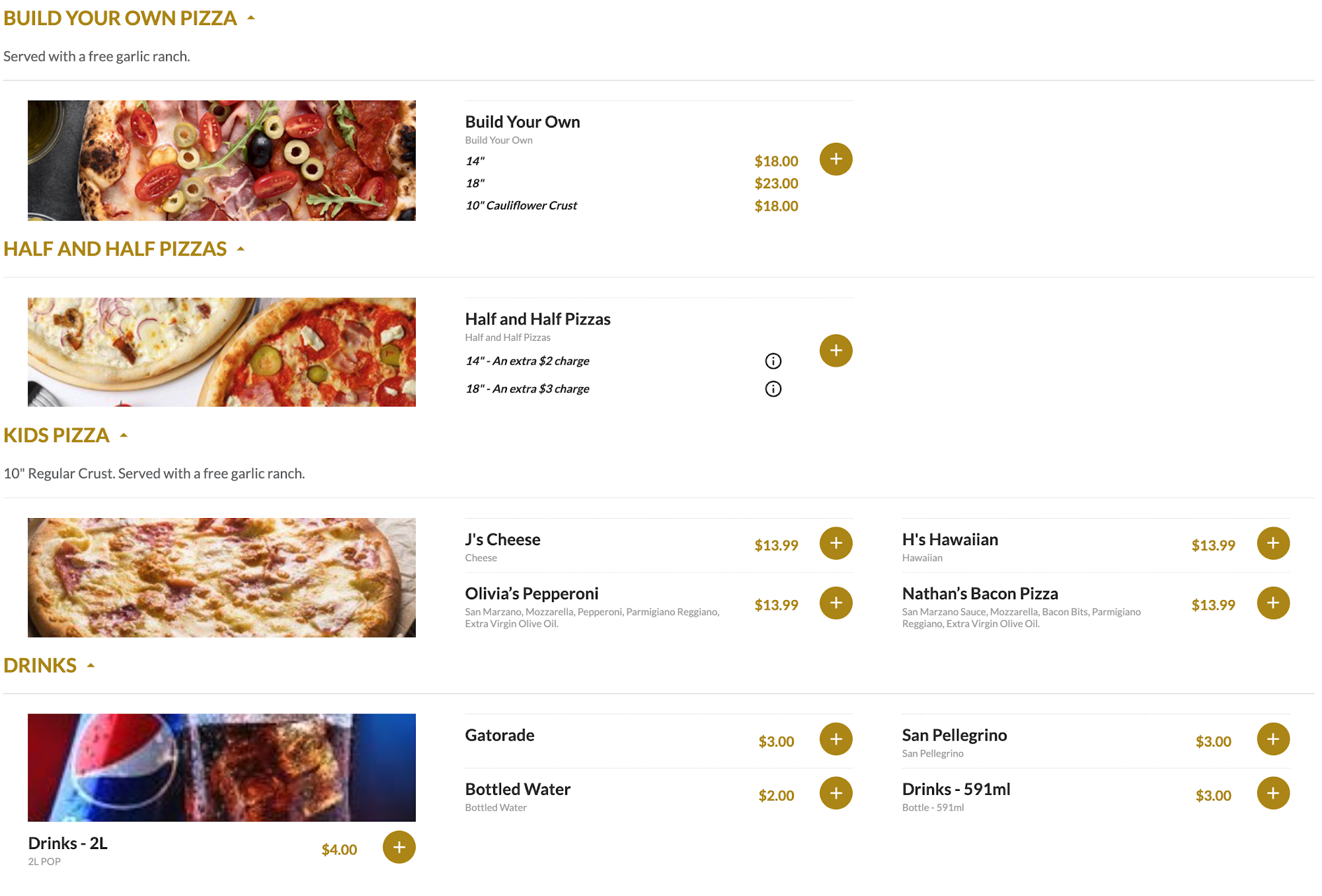Collapse the Build Your Own Pizza section
The width and height of the screenshot is (1322, 896).
click(251, 19)
